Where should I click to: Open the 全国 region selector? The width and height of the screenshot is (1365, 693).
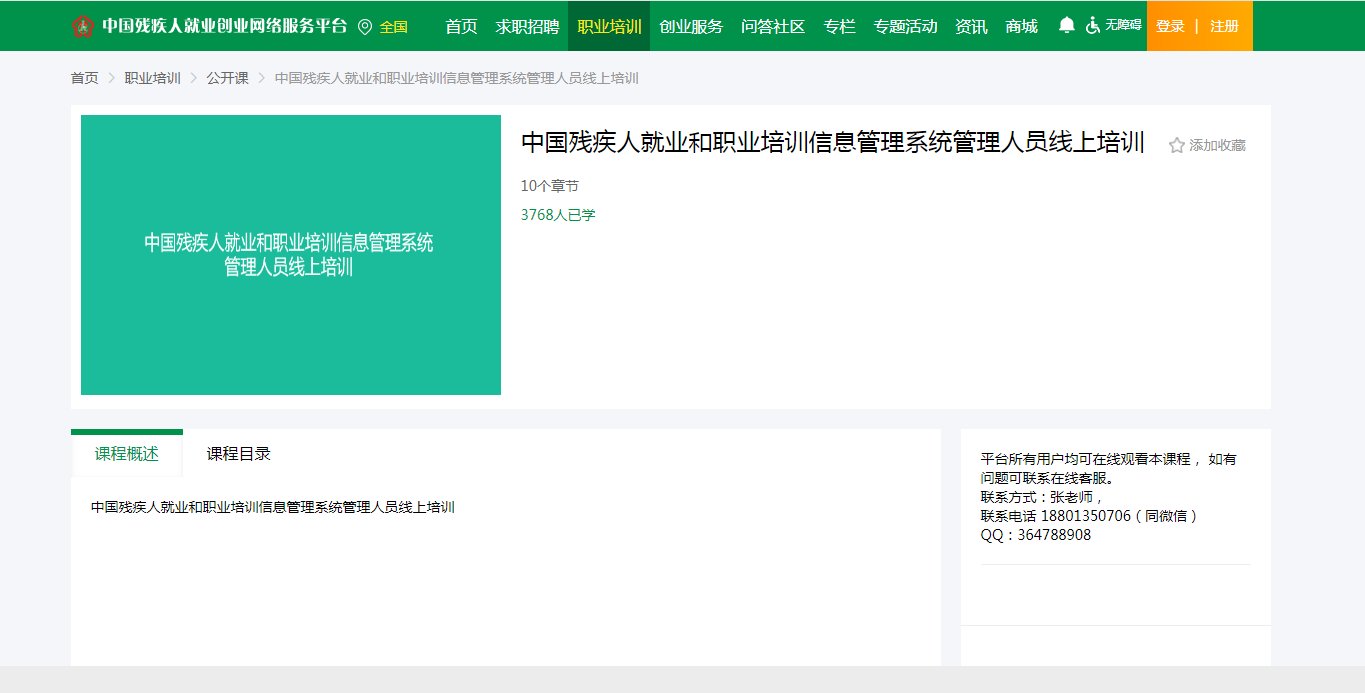pyautogui.click(x=393, y=27)
